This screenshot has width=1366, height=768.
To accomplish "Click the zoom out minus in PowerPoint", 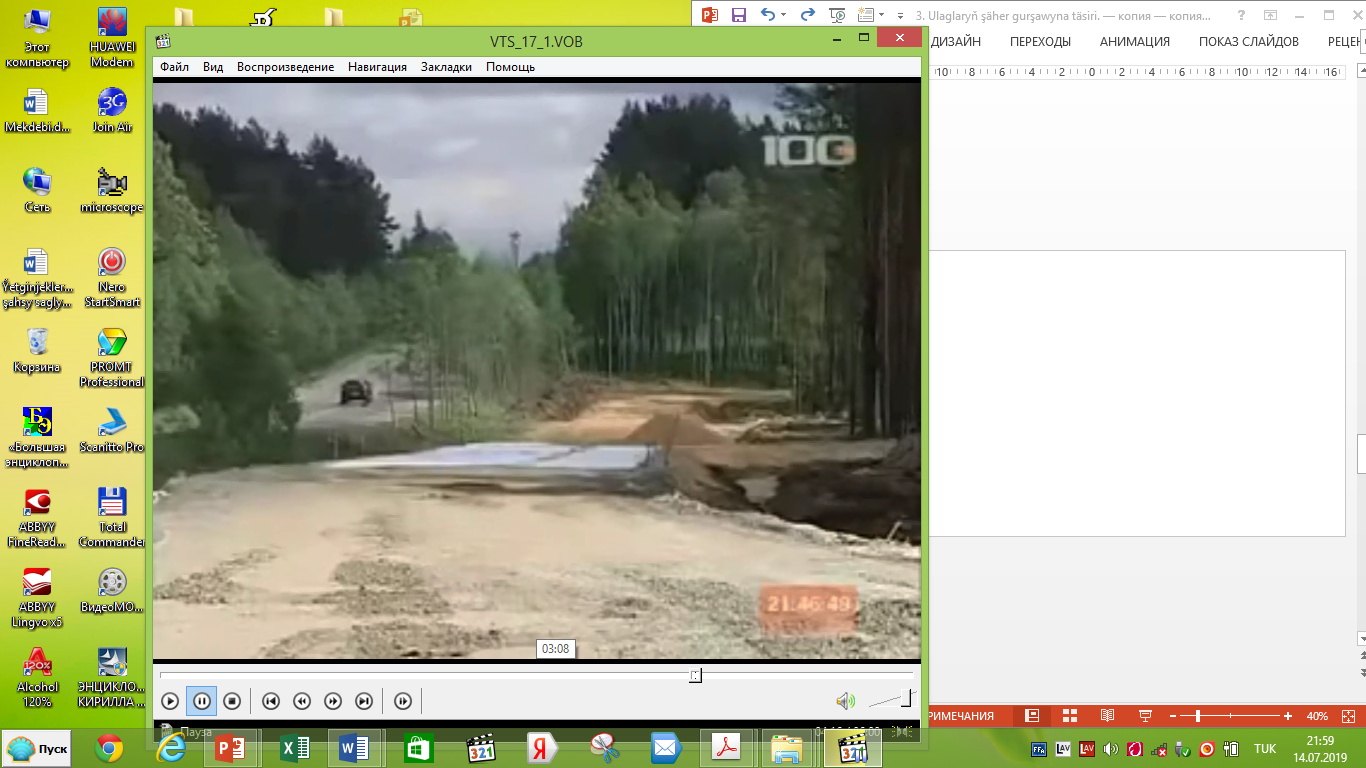I will (1173, 716).
